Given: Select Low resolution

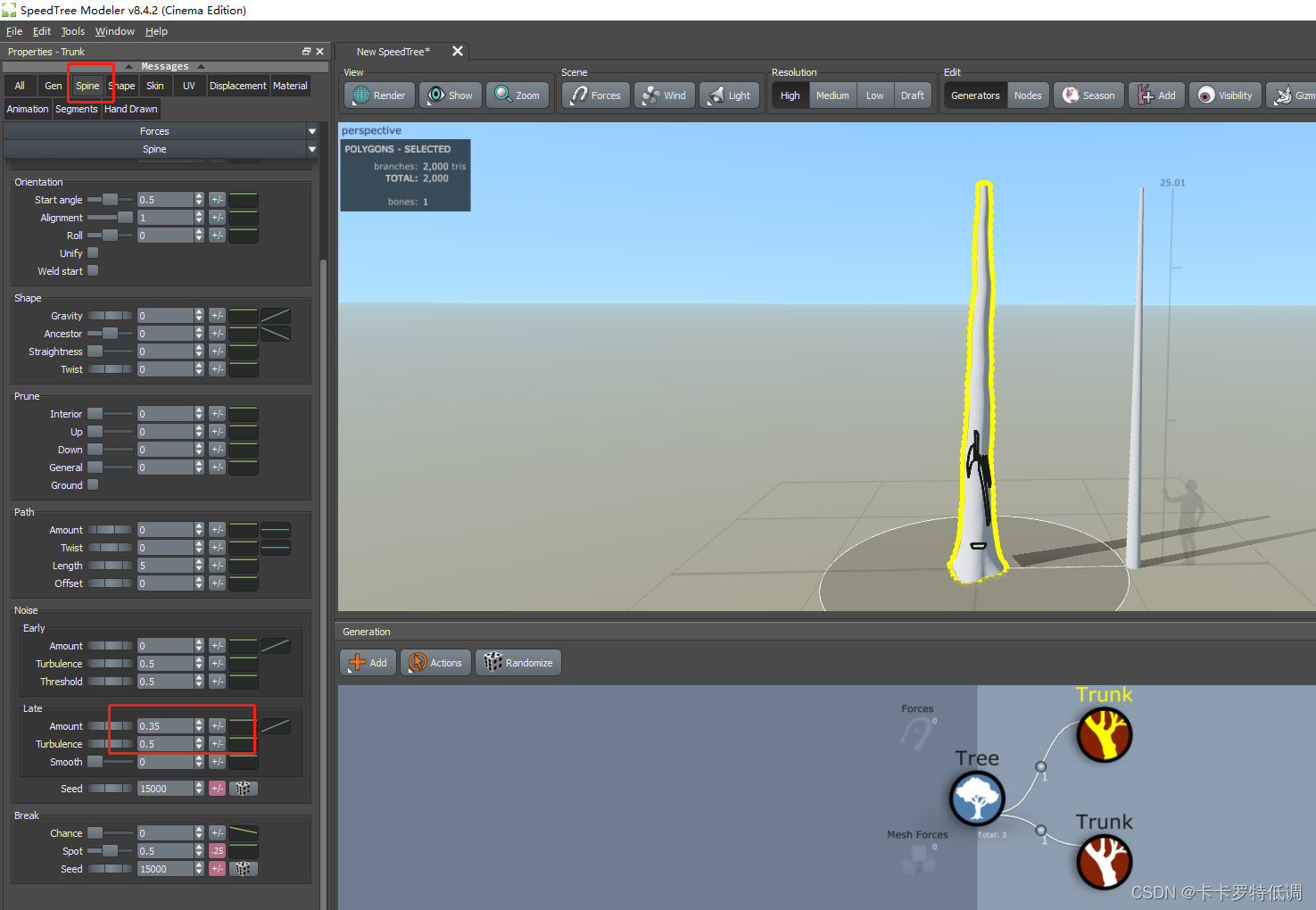Looking at the screenshot, I should click(x=874, y=95).
